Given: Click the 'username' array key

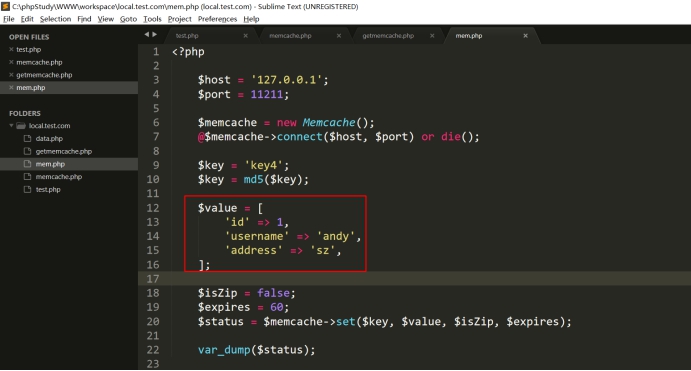Looking at the screenshot, I should point(256,236).
